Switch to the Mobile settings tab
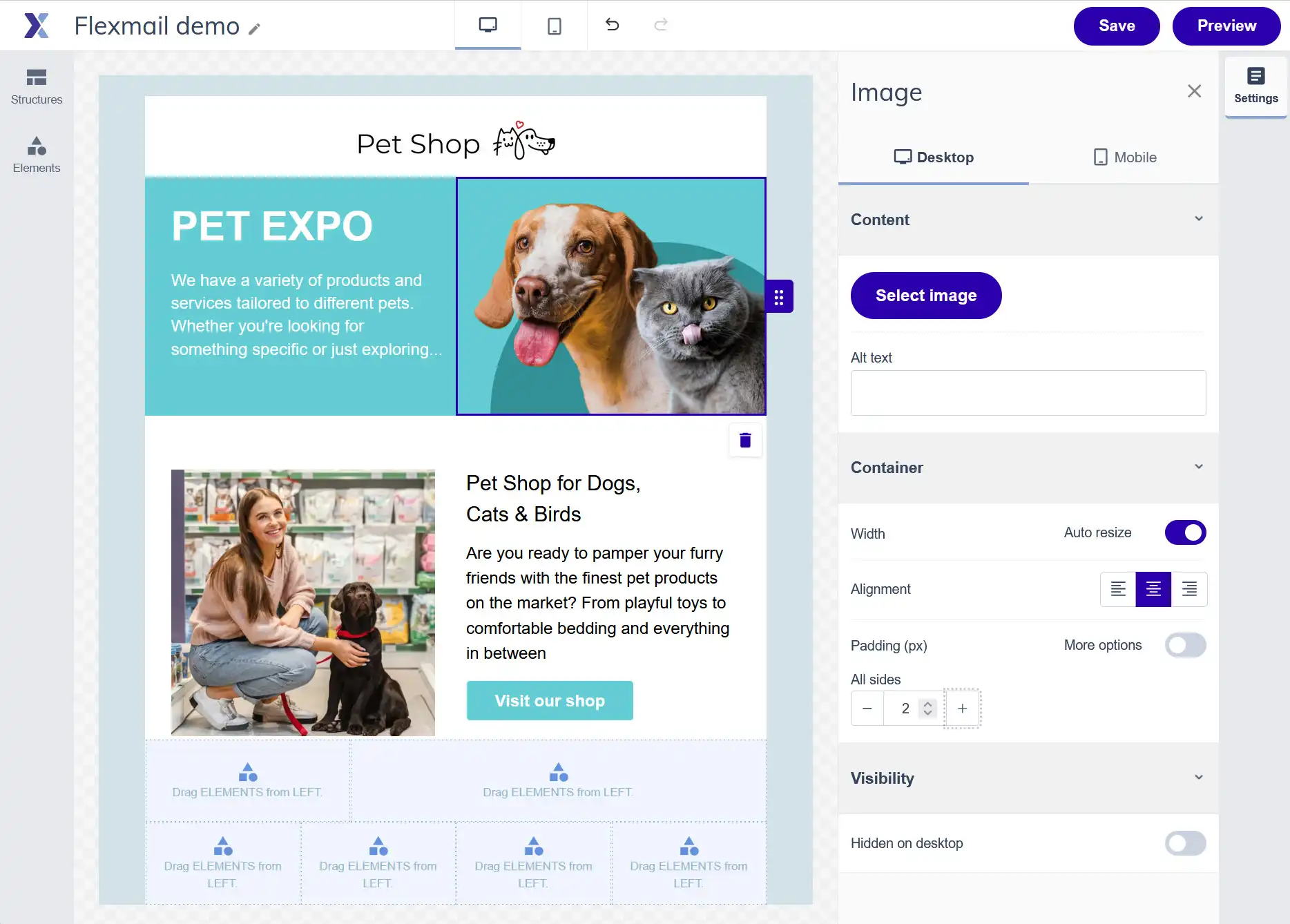 point(1124,157)
